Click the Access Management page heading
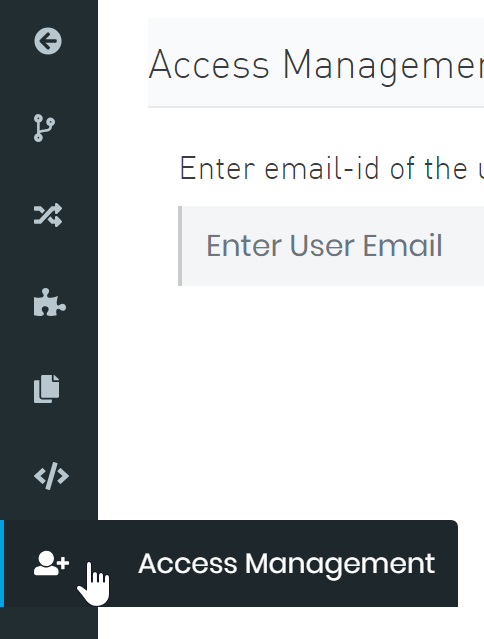484x639 pixels. pos(316,65)
